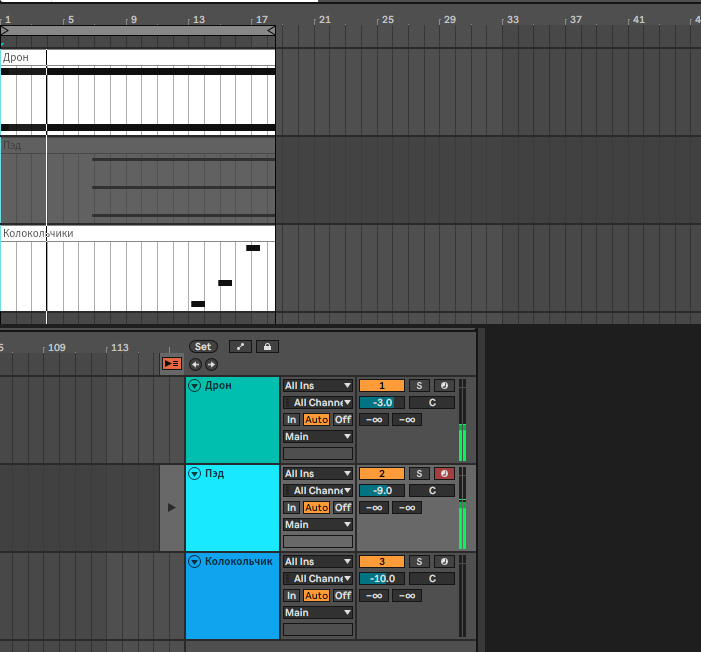Viewport: 701px width, 652px height.
Task: Select the Колокольчики clip header
Action: tap(138, 233)
